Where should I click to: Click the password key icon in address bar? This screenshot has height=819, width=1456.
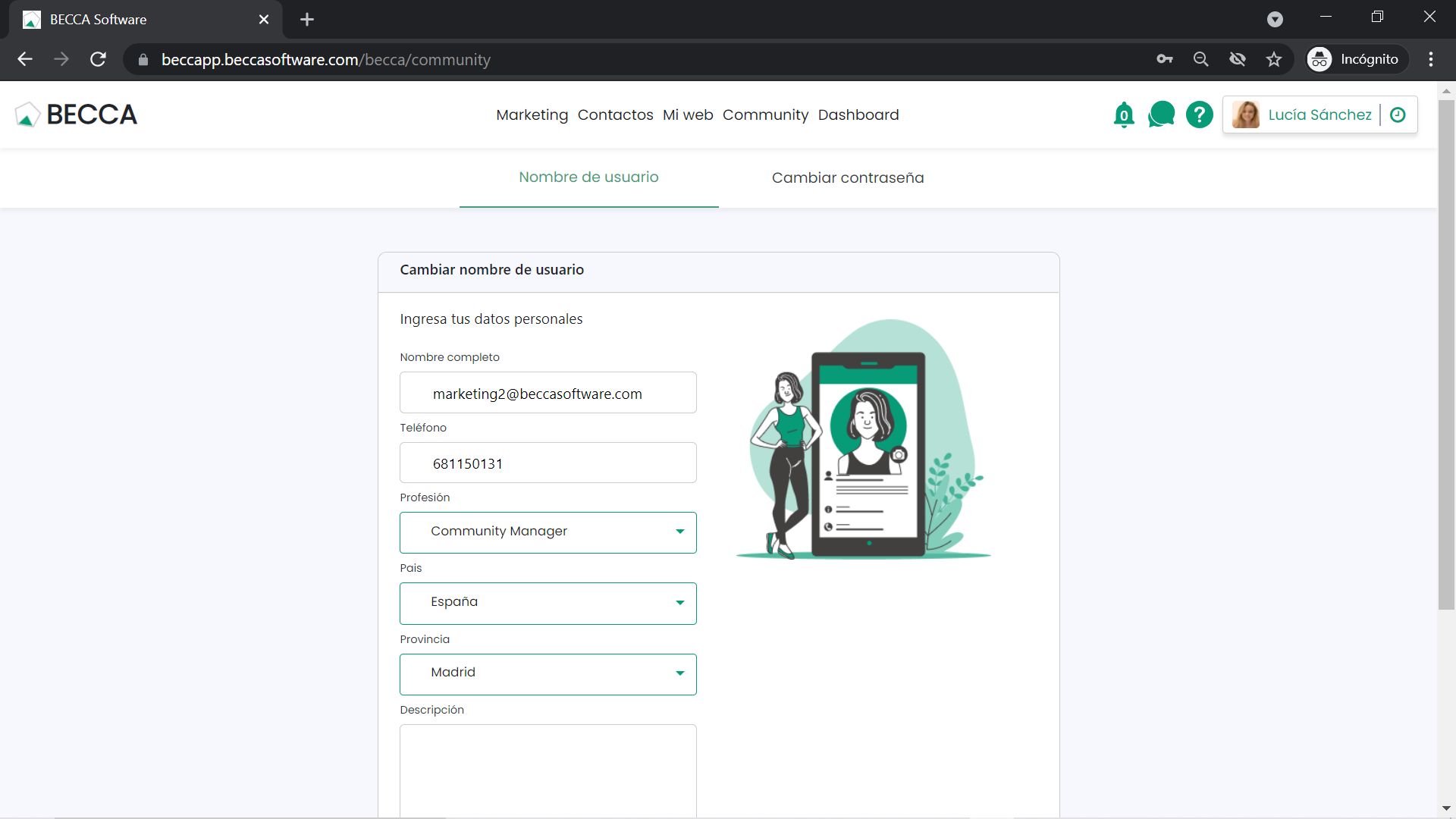coord(1165,59)
